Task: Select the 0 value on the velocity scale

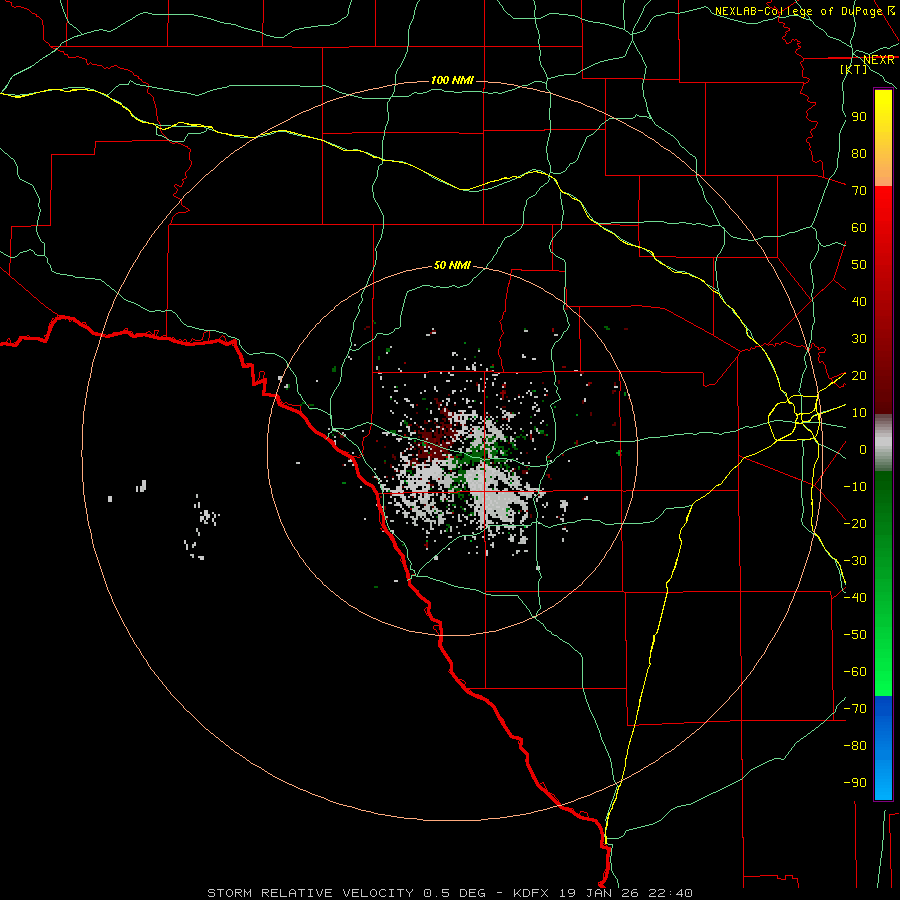Action: [x=863, y=450]
